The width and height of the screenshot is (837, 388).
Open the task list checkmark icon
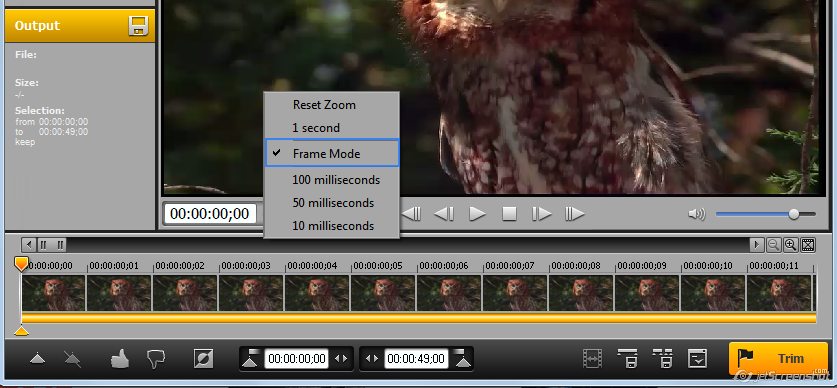[697, 359]
